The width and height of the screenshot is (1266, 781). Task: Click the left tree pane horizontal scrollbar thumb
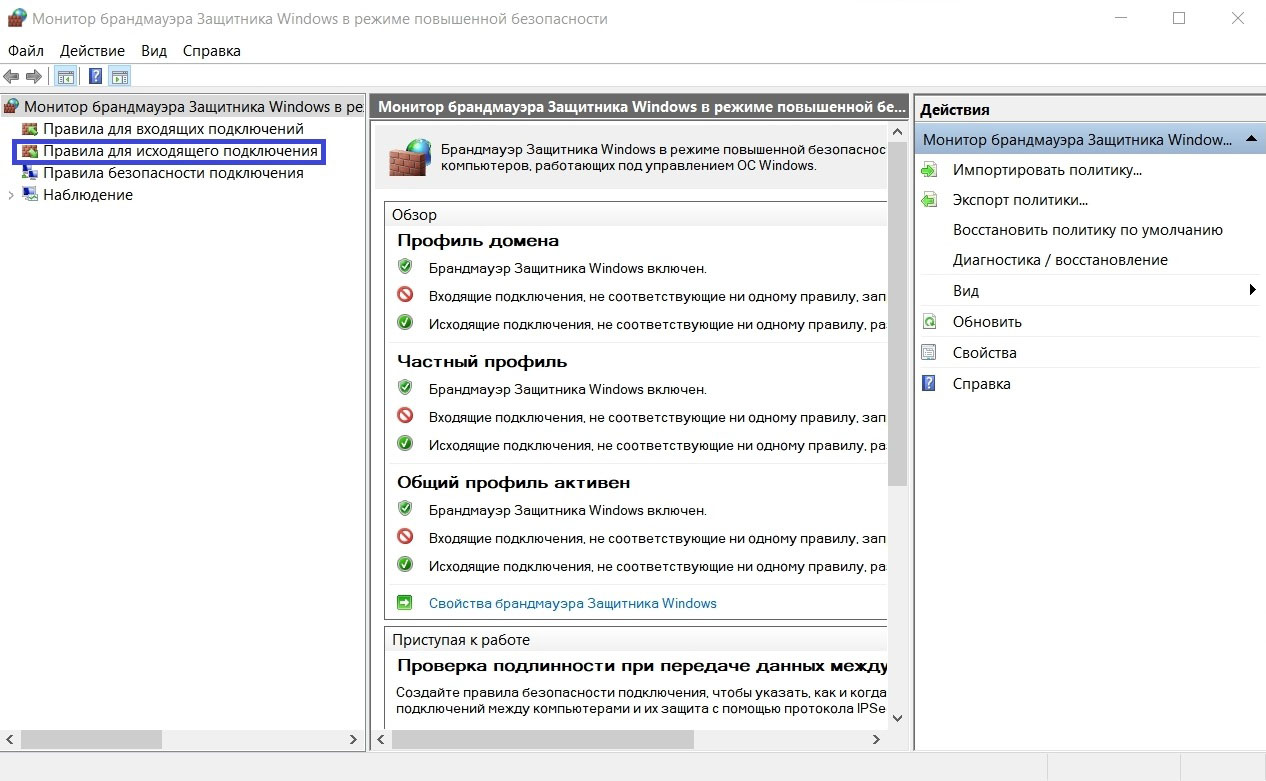[91, 740]
